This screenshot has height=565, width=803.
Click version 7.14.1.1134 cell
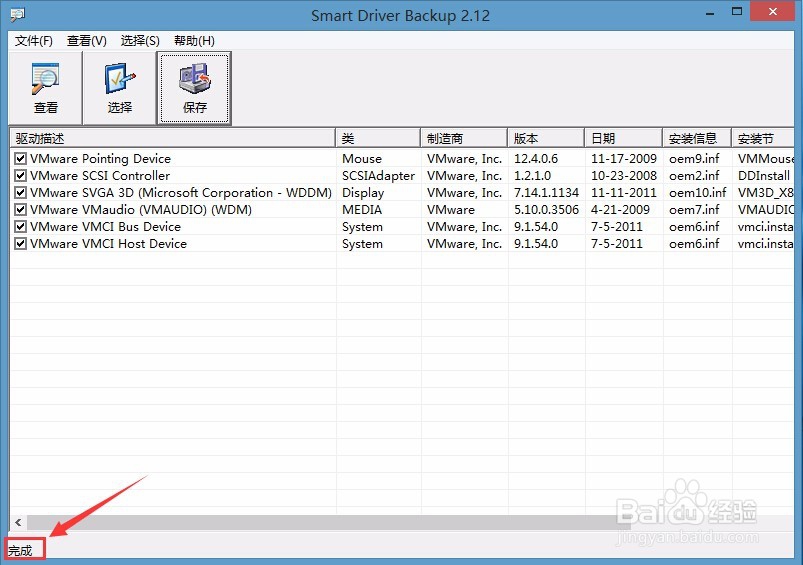(x=546, y=193)
